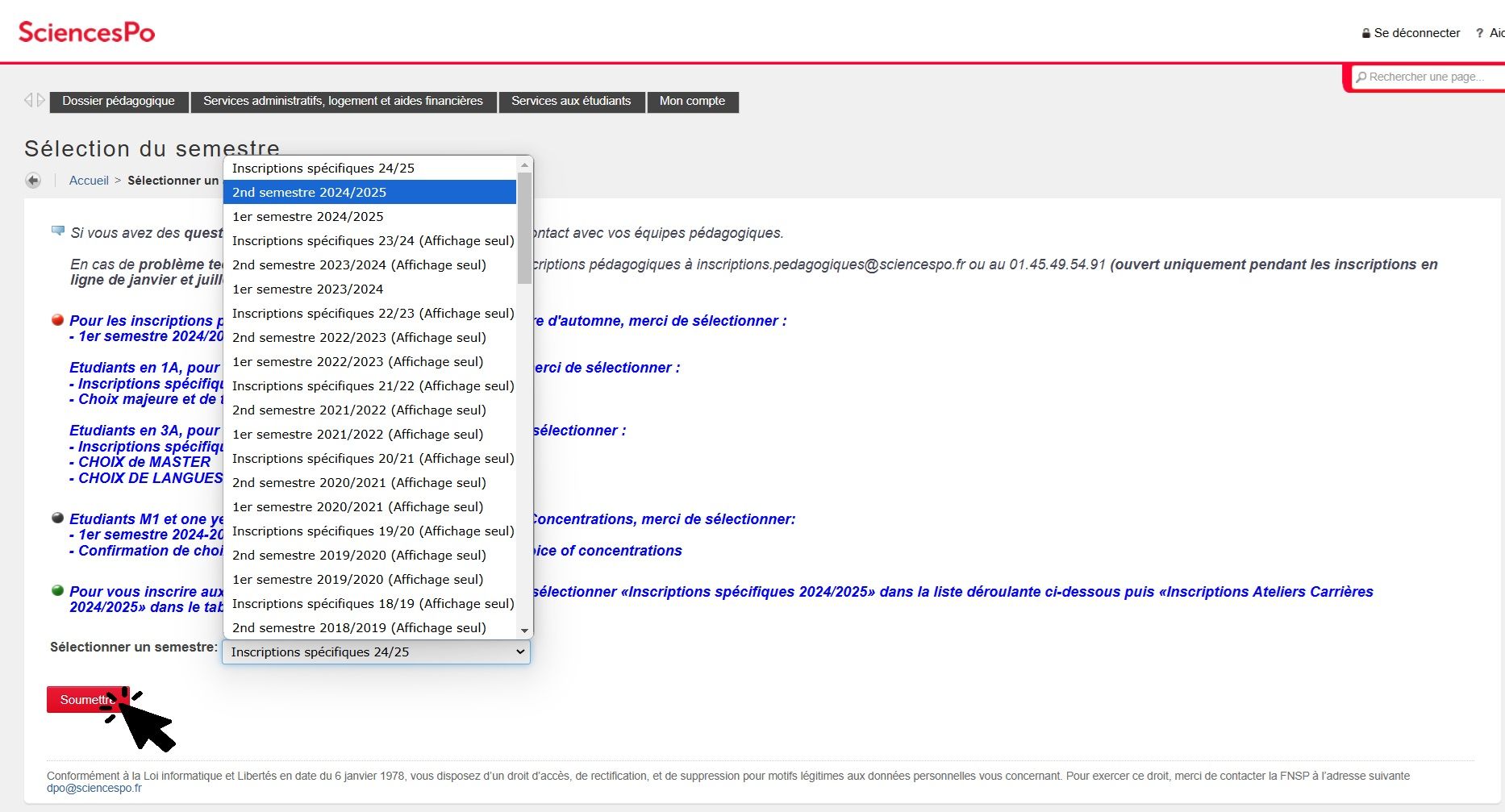The height and width of the screenshot is (812, 1505).
Task: Click the SciencesPo logo
Action: (86, 32)
